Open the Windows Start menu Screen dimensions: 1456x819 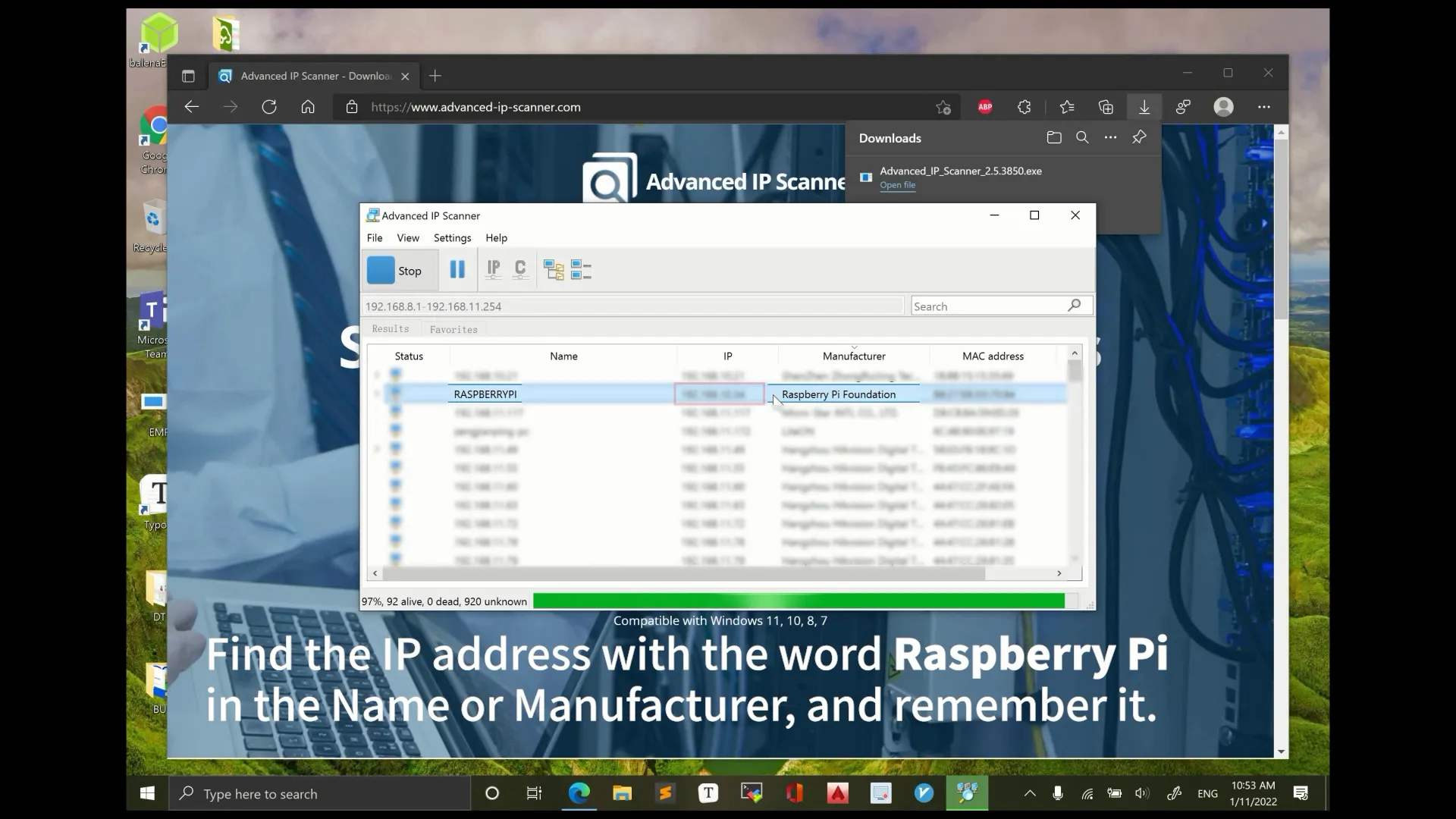pyautogui.click(x=148, y=793)
